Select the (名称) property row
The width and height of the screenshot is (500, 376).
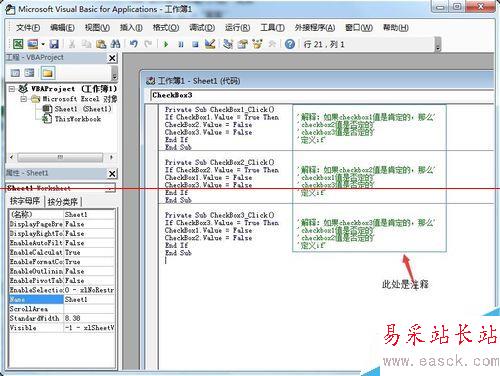(x=62, y=214)
